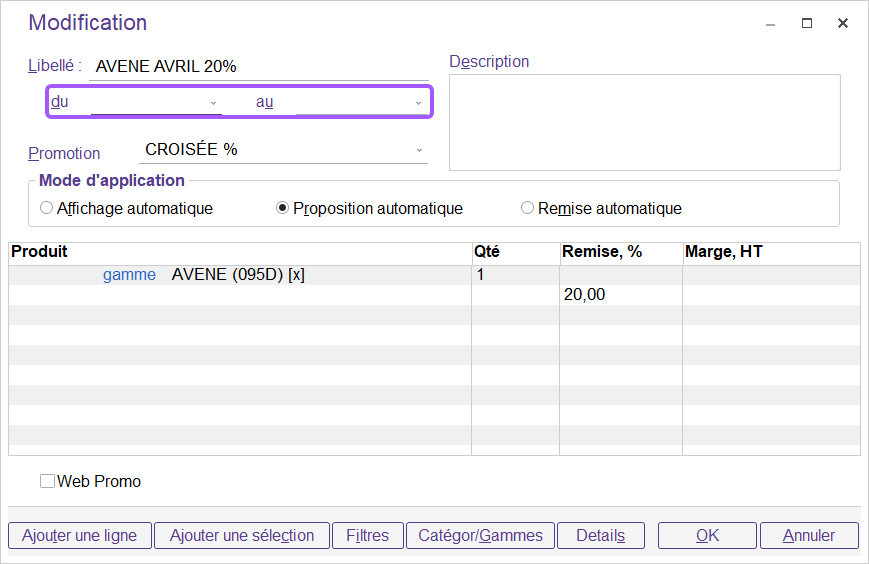869x564 pixels.
Task: Click Catégor/Gammes button
Action: click(480, 535)
